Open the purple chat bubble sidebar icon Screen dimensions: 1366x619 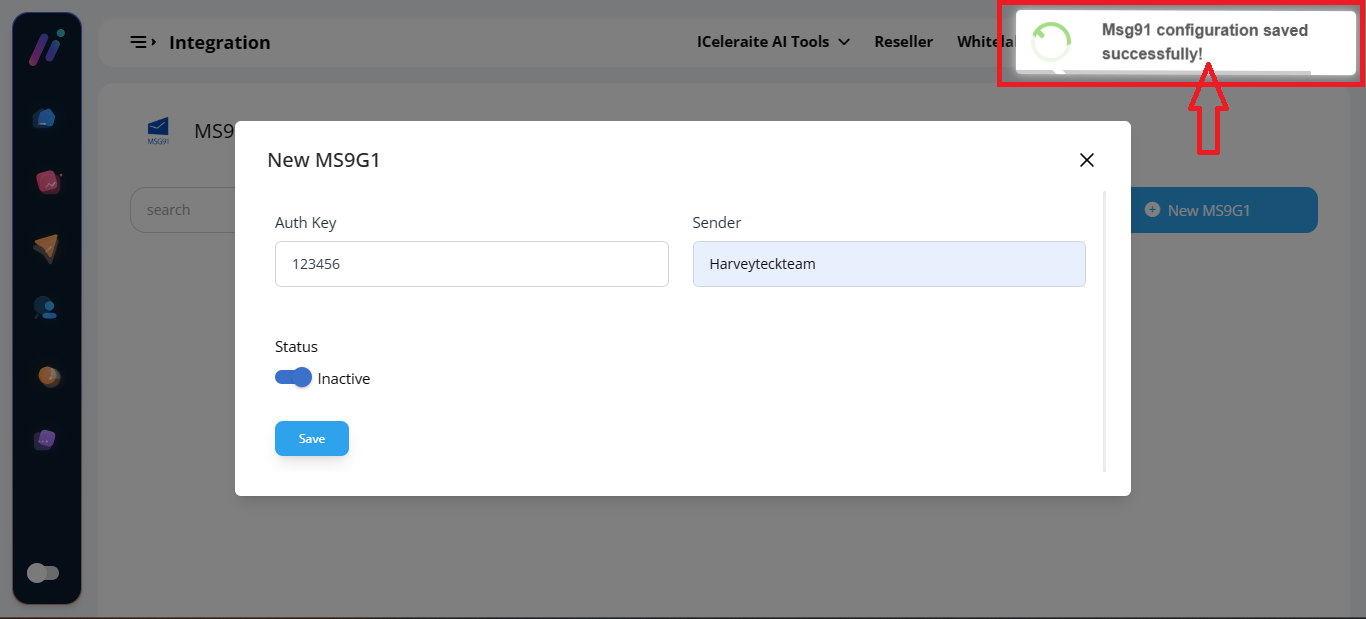pos(45,440)
